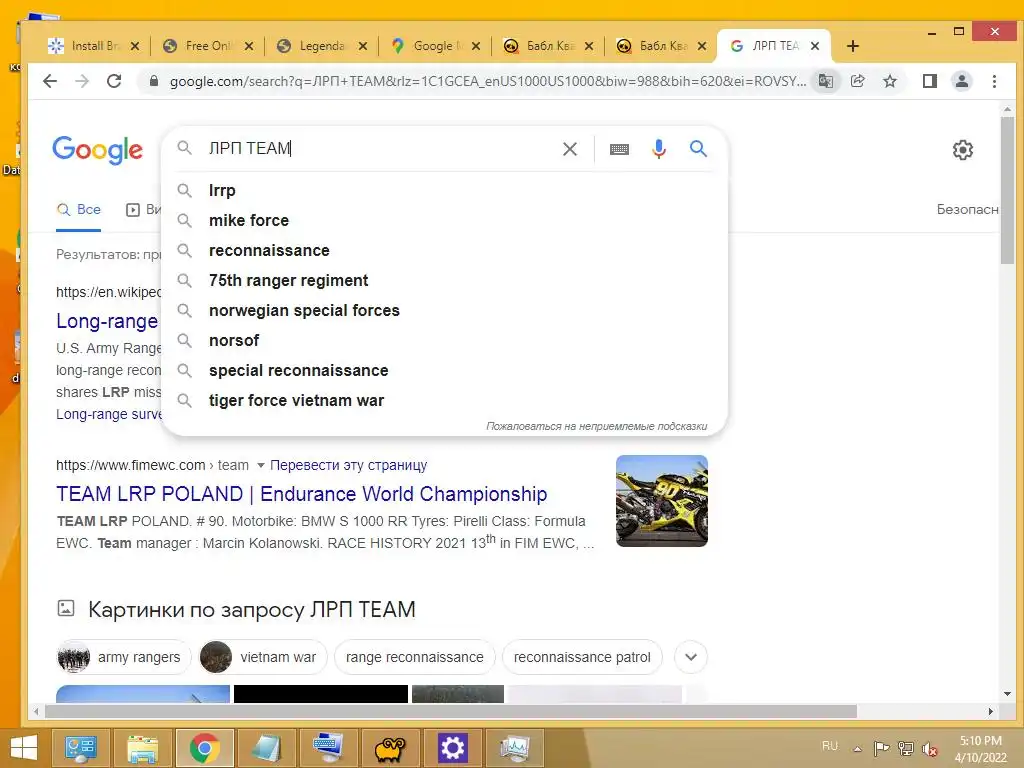Filter images by reconnaissance patrol chip
Viewport: 1024px width, 768px height.
pos(582,657)
